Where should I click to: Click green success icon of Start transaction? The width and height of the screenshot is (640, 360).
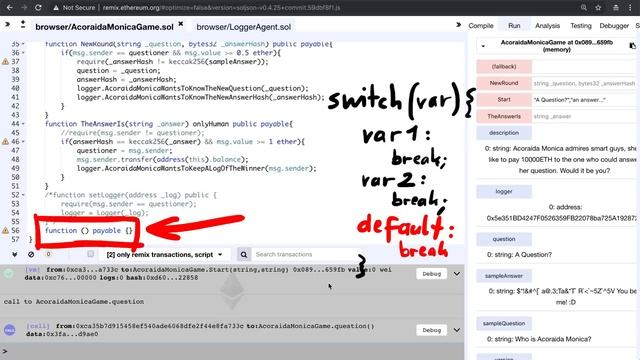(x=9, y=273)
